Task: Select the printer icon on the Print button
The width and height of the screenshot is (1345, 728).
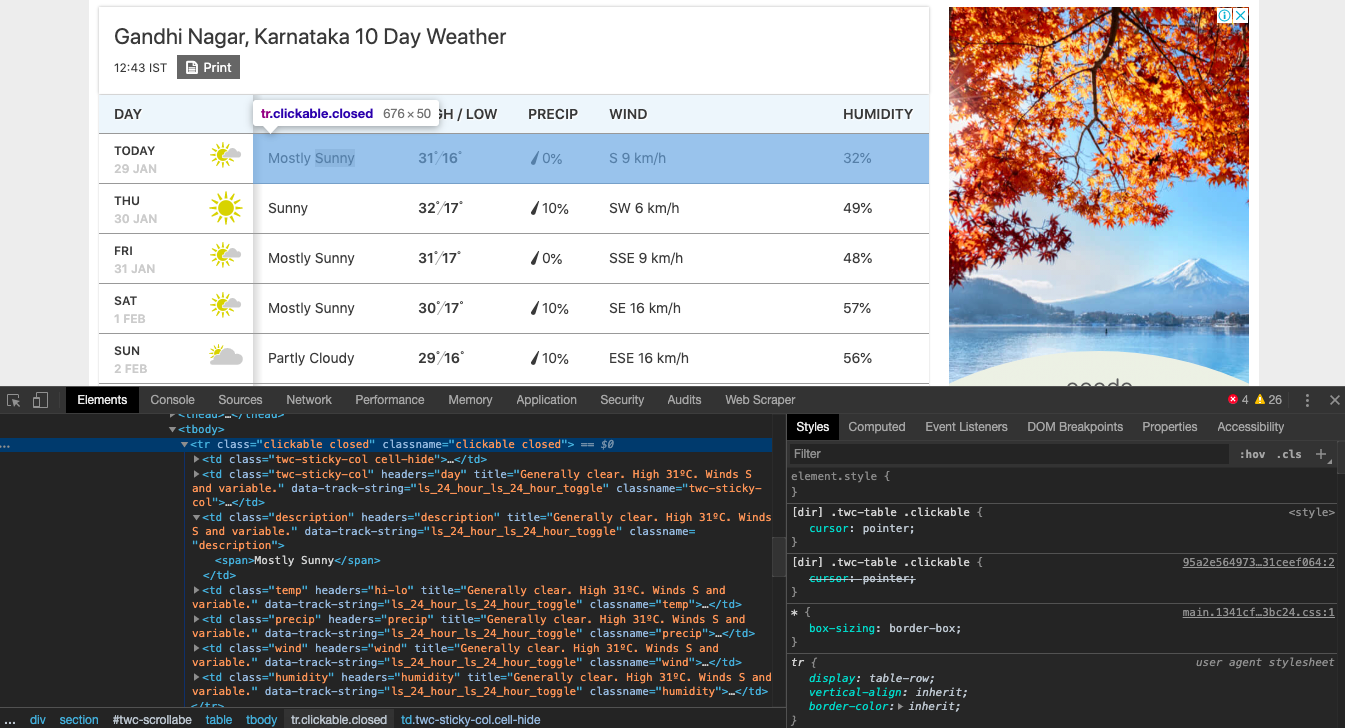Action: point(190,67)
